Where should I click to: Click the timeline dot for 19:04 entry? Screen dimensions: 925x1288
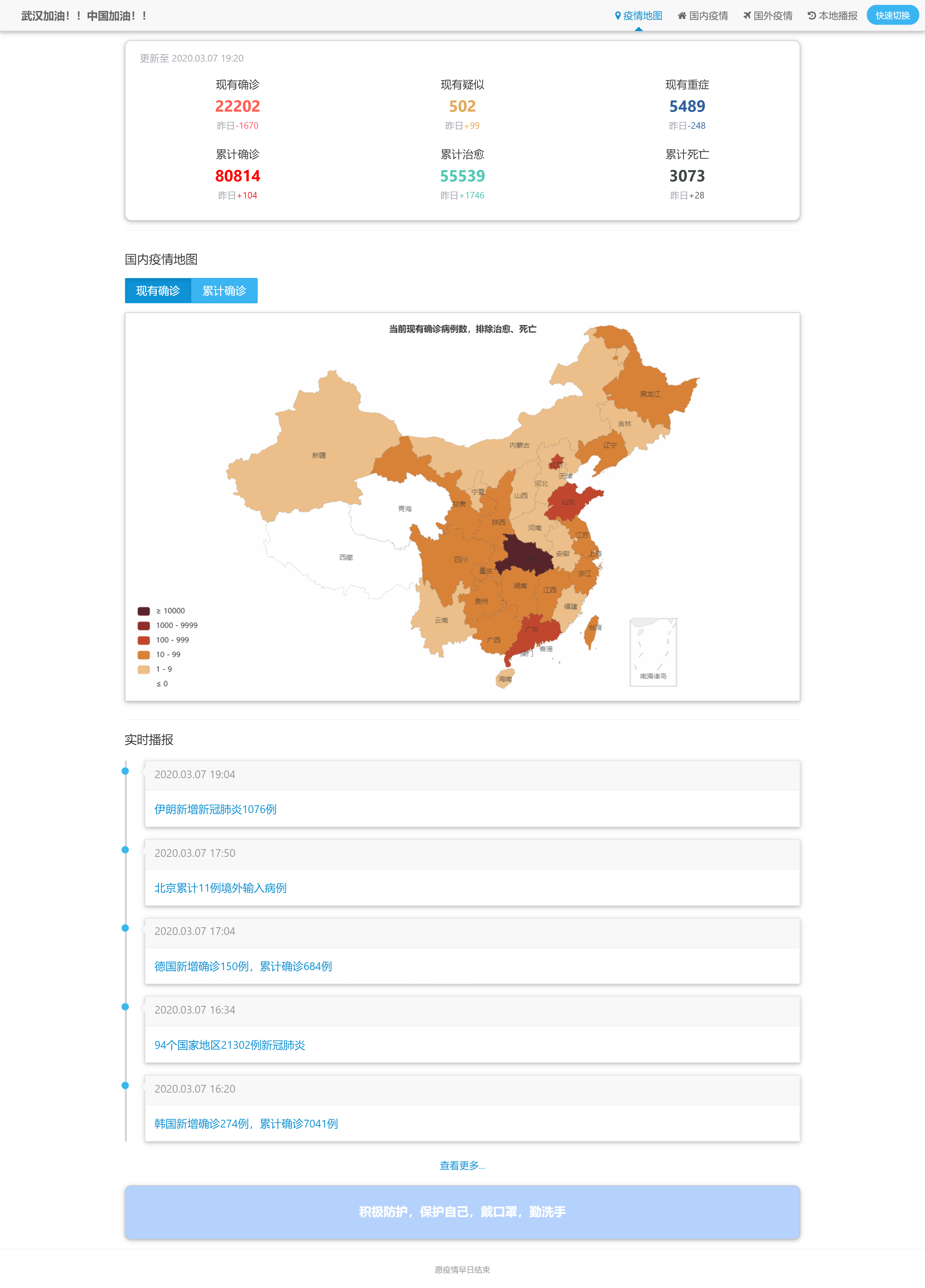pyautogui.click(x=126, y=771)
